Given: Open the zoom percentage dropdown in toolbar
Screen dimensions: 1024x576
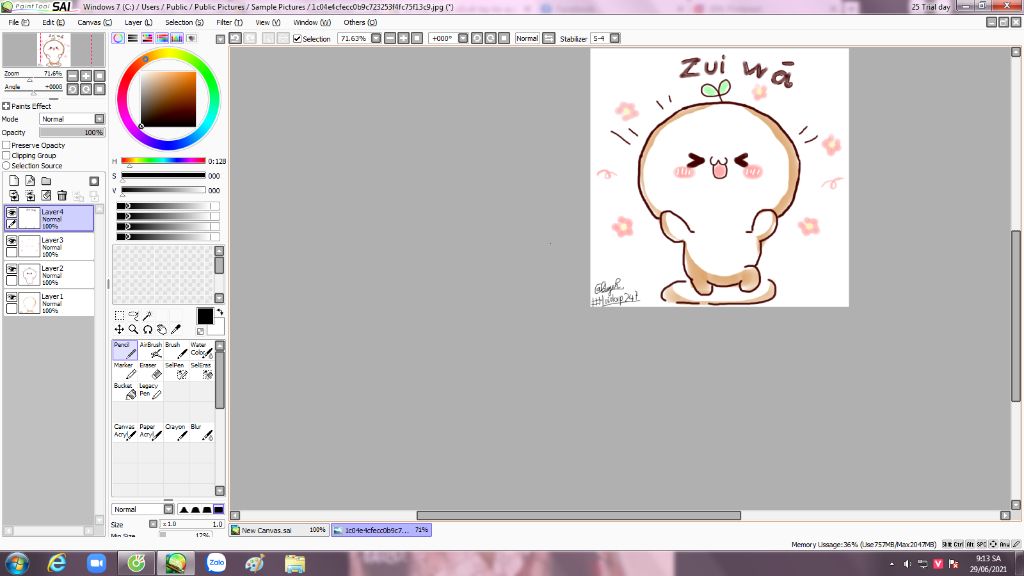Looking at the screenshot, I should (376, 39).
